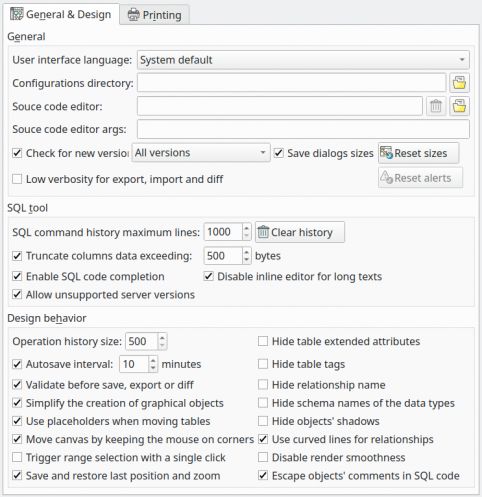Screen dimensions: 482x497
Task: Click the Clear history button
Action: (300, 232)
